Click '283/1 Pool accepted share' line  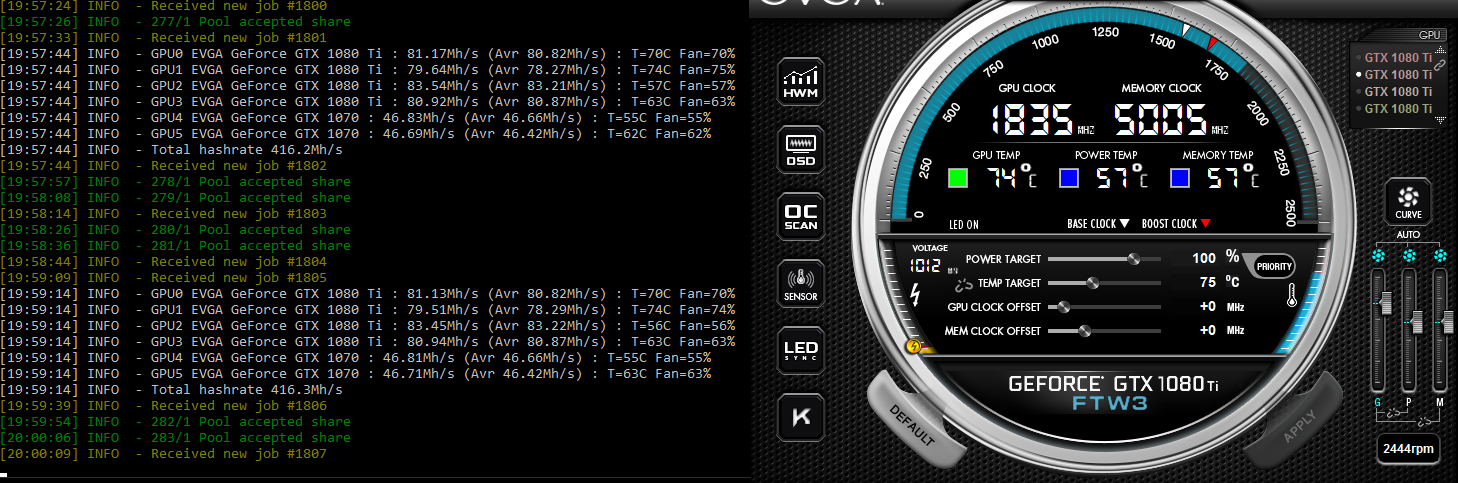[250, 438]
